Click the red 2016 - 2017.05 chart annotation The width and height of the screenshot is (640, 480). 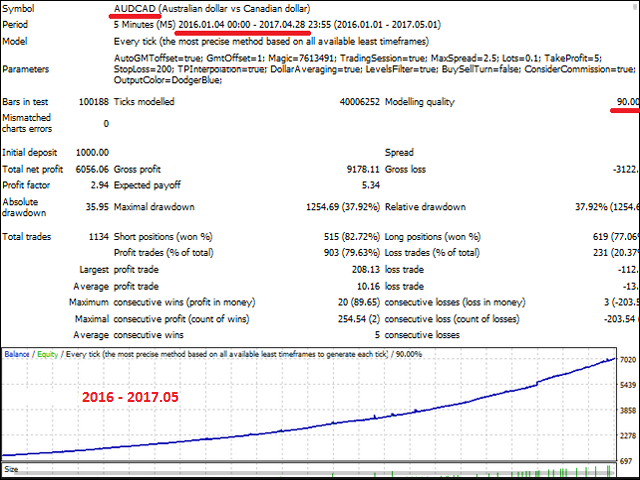tap(132, 398)
